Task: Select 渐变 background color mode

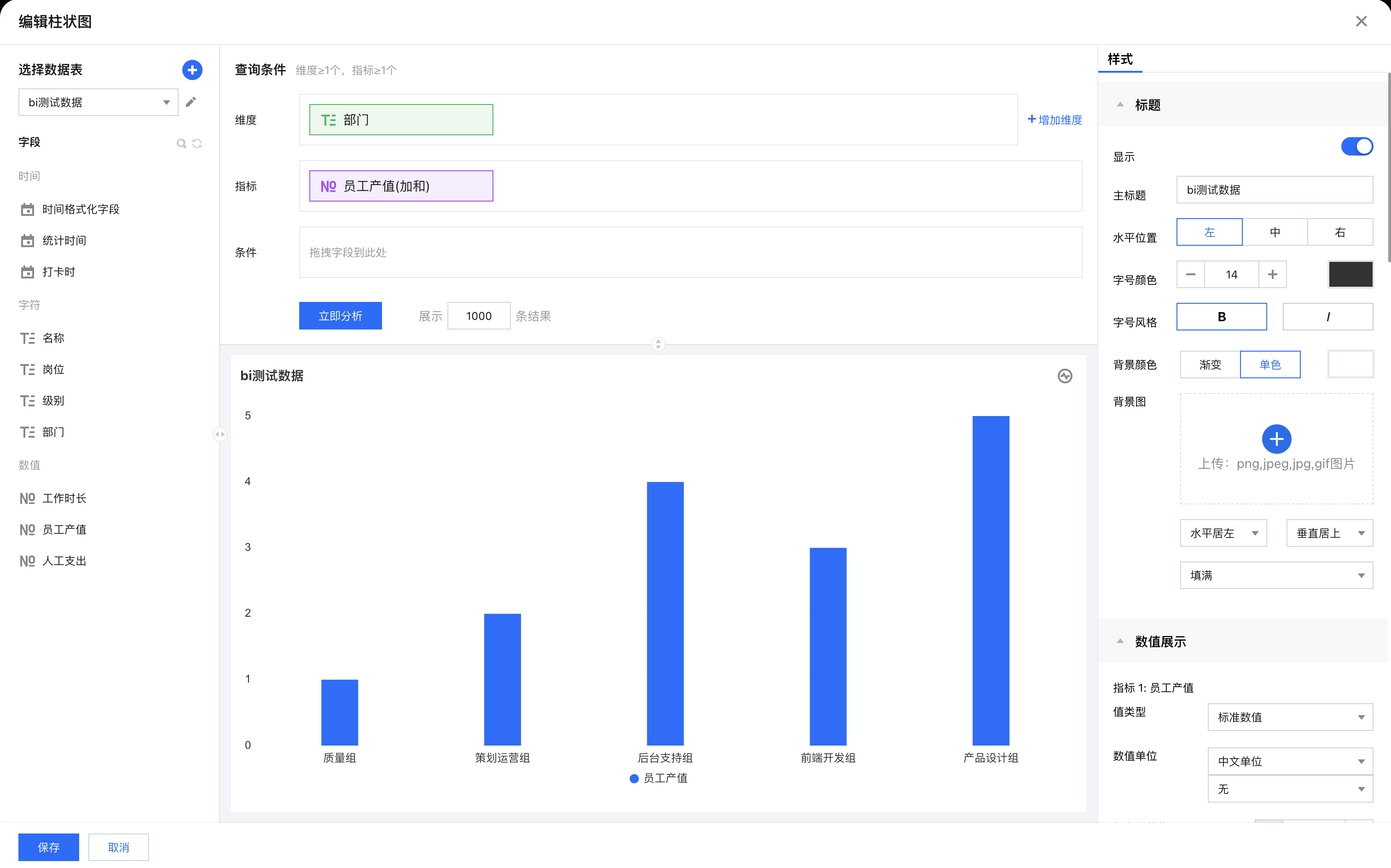Action: pyautogui.click(x=1210, y=365)
